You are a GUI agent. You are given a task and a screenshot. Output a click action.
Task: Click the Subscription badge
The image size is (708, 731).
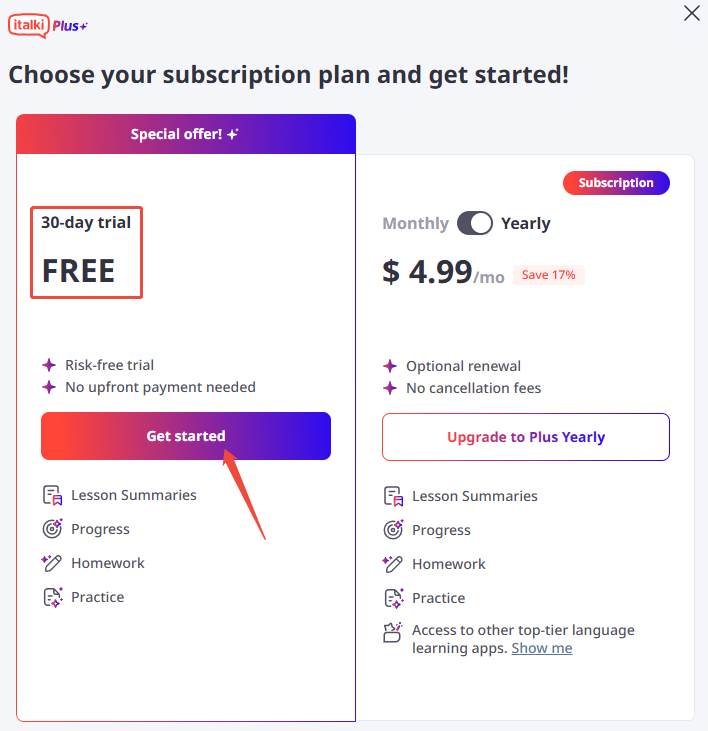pyautogui.click(x=616, y=183)
